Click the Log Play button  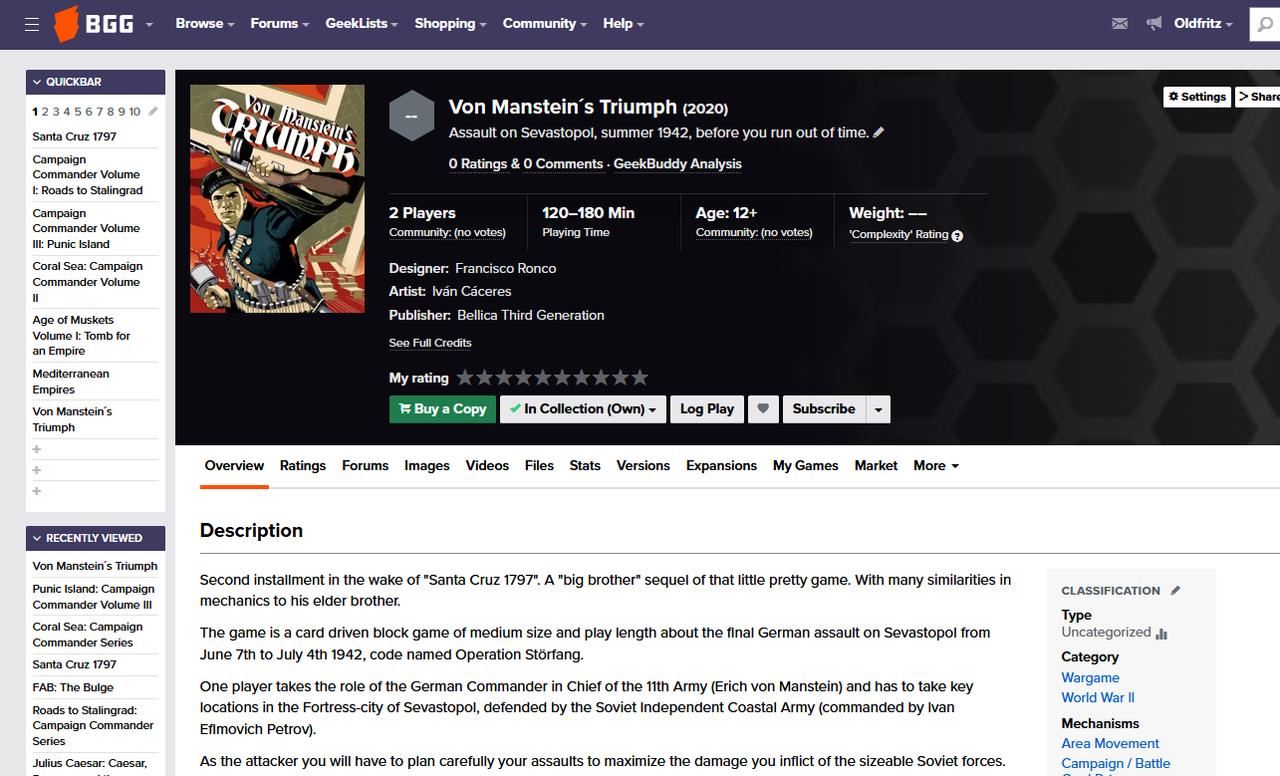pos(707,409)
